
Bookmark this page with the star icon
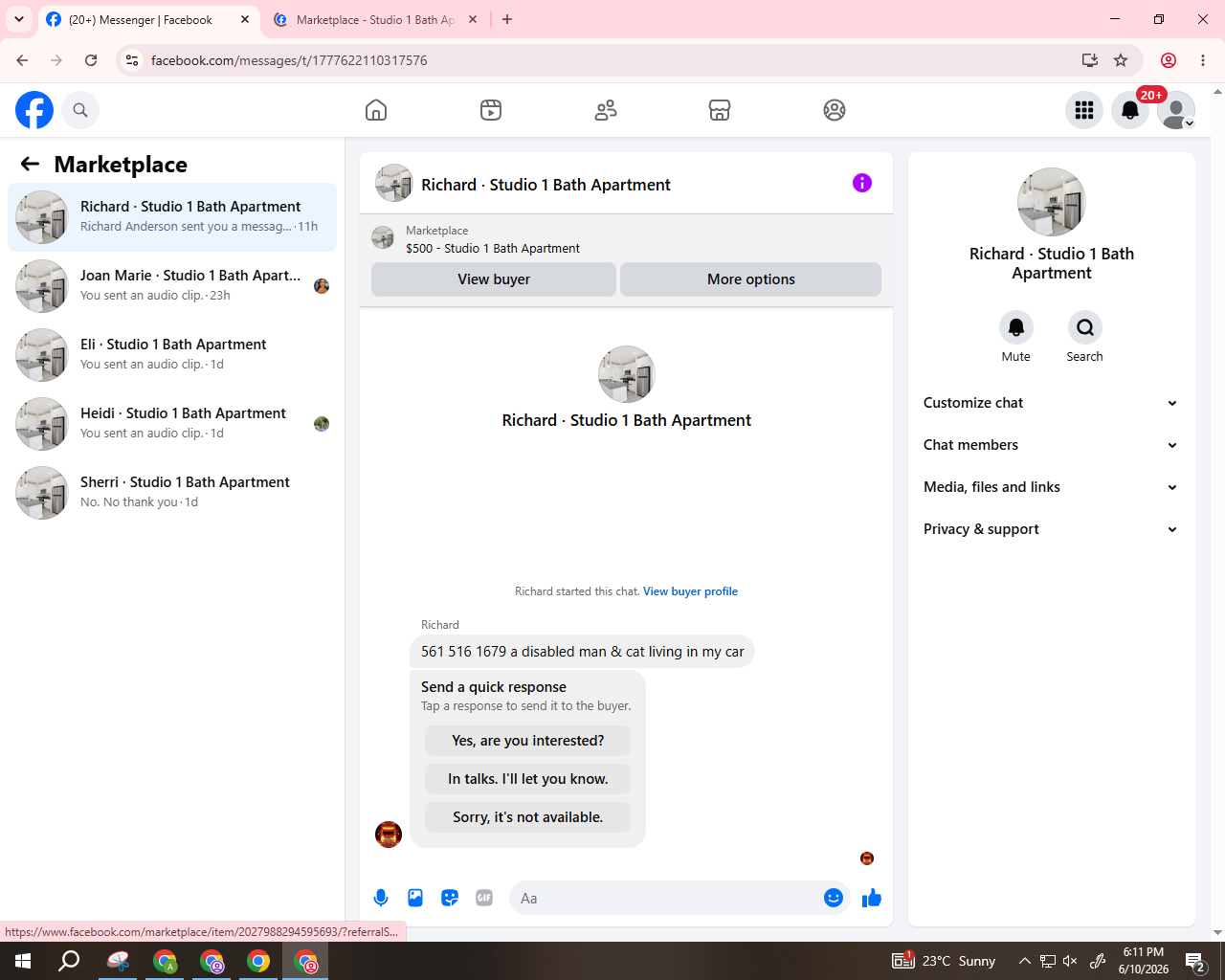pos(1121,60)
